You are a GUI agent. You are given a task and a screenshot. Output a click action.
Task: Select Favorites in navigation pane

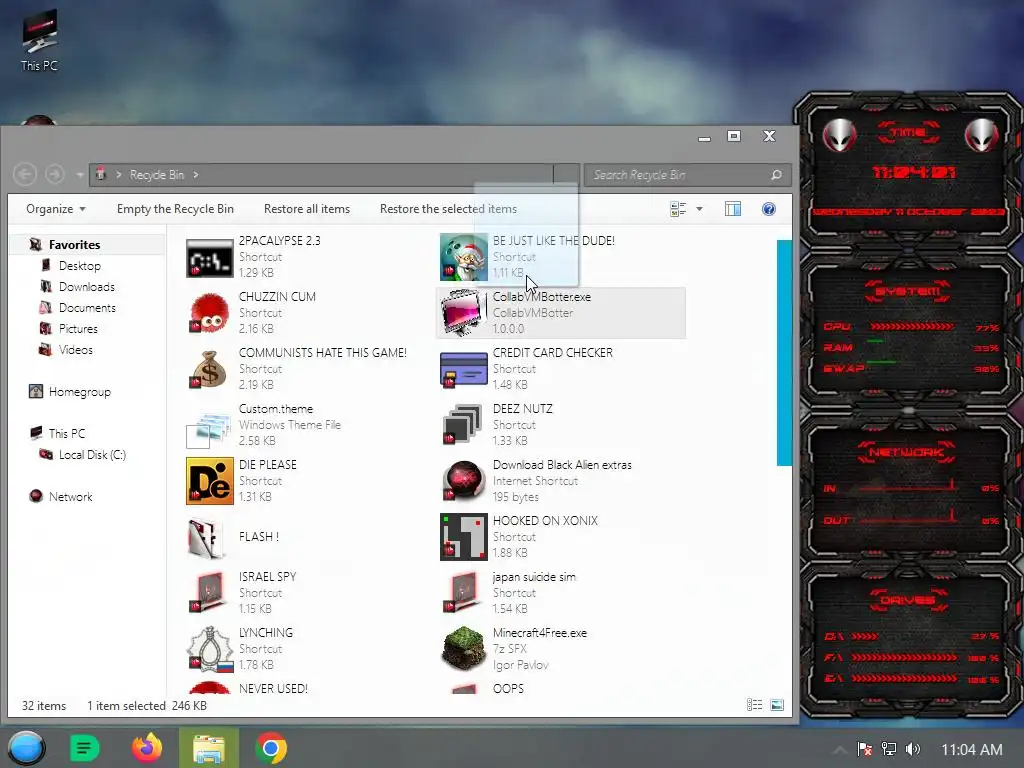[74, 245]
